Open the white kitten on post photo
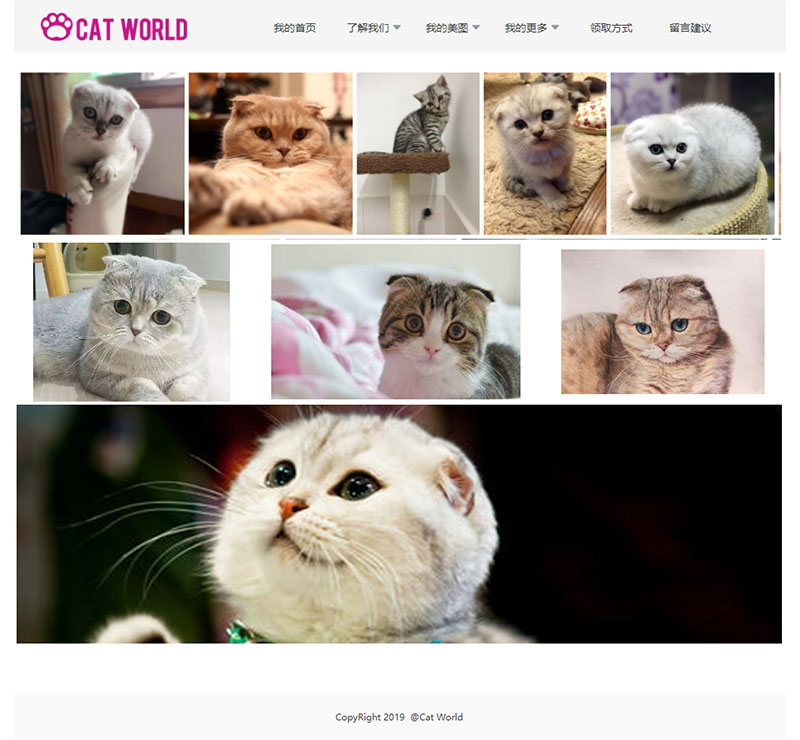Screen dimensions: 800x740 tap(103, 153)
